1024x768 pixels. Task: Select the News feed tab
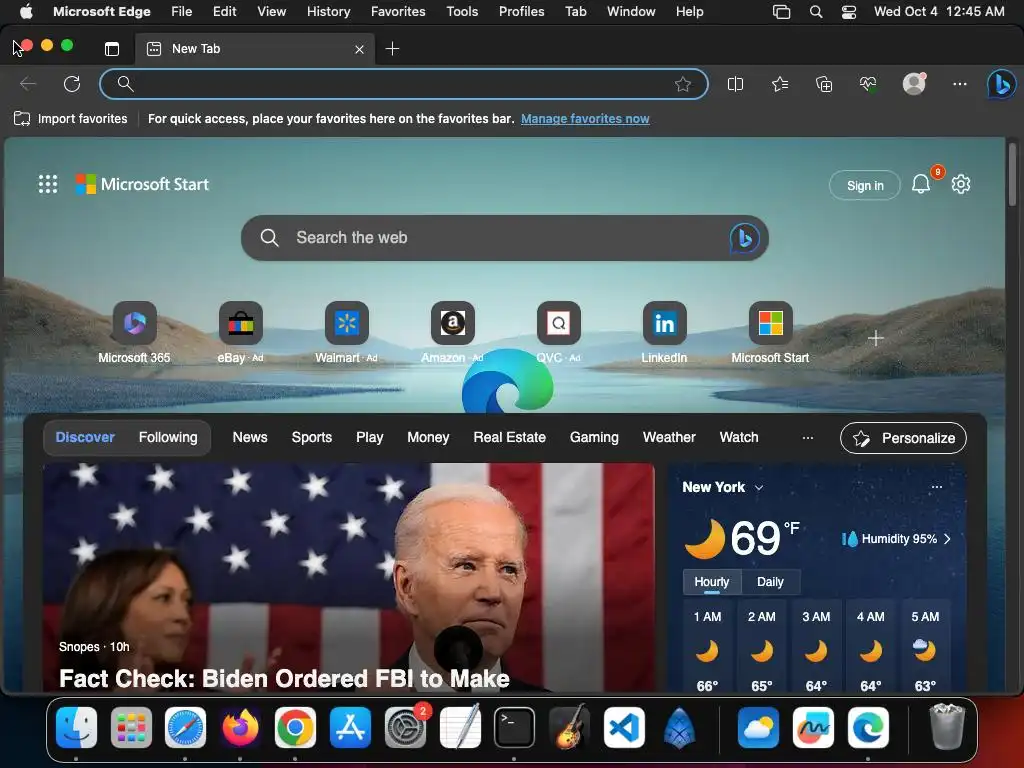250,438
